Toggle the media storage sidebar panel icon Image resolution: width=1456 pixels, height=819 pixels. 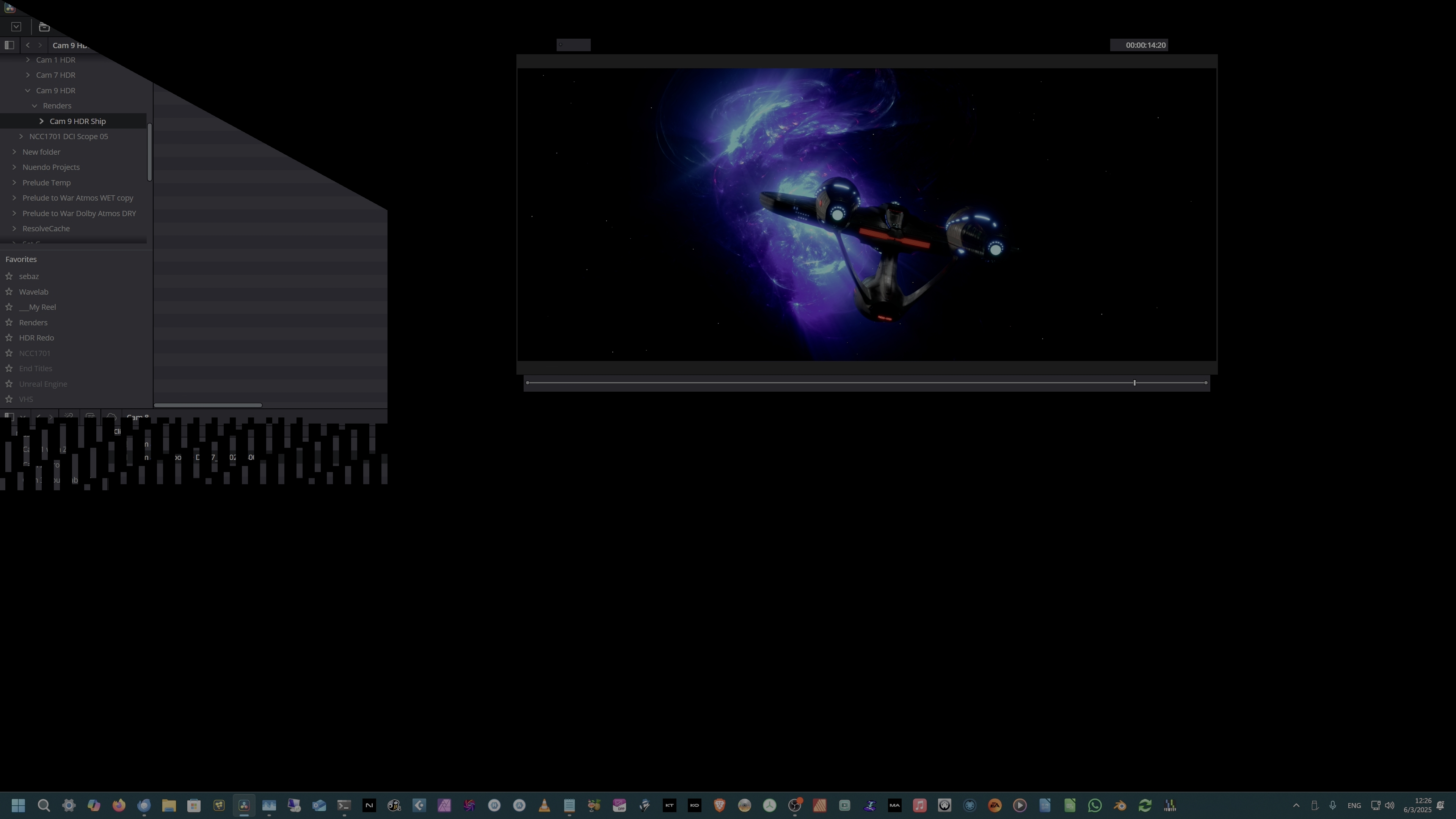9,45
